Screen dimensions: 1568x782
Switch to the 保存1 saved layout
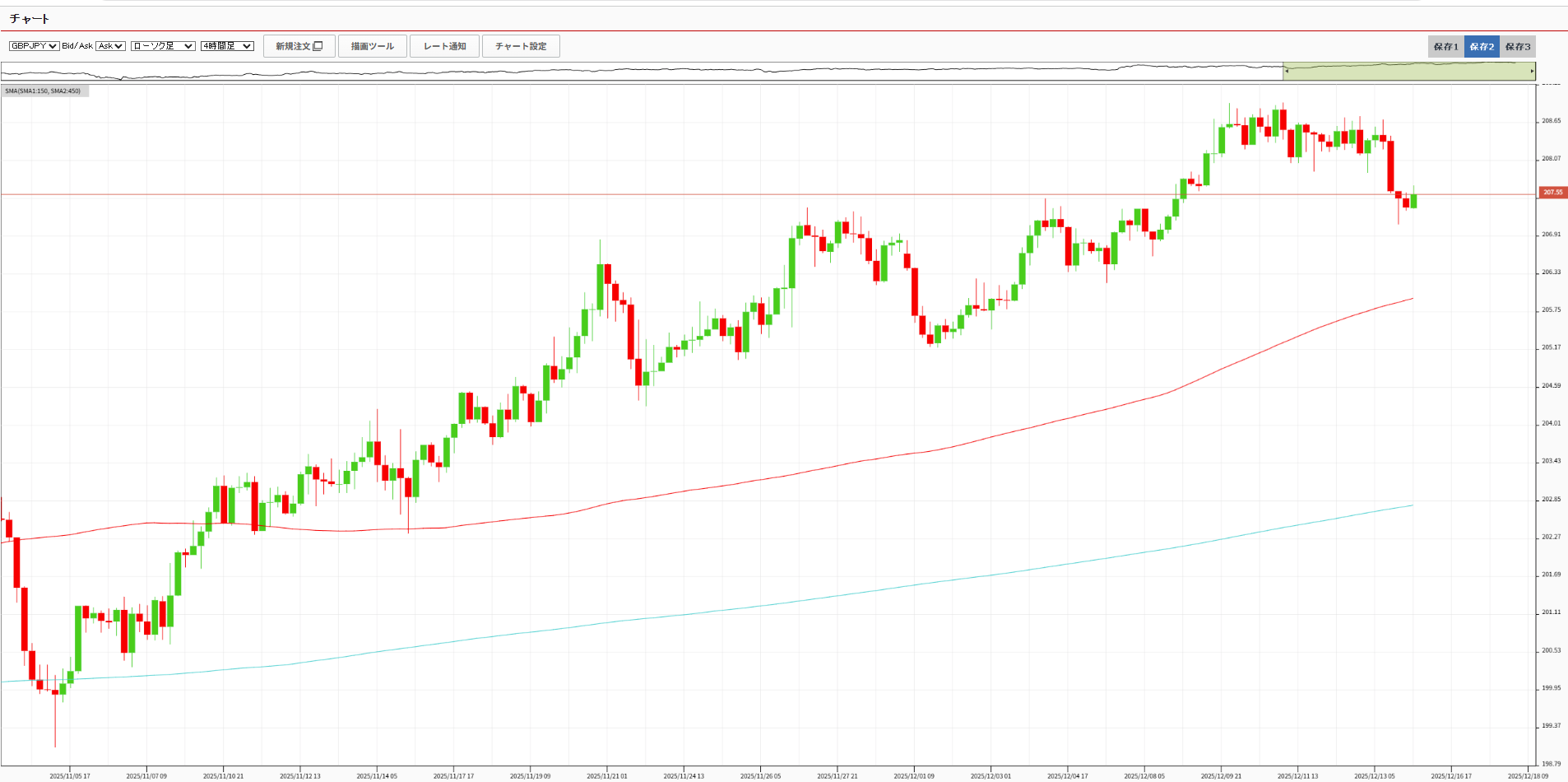click(1445, 47)
